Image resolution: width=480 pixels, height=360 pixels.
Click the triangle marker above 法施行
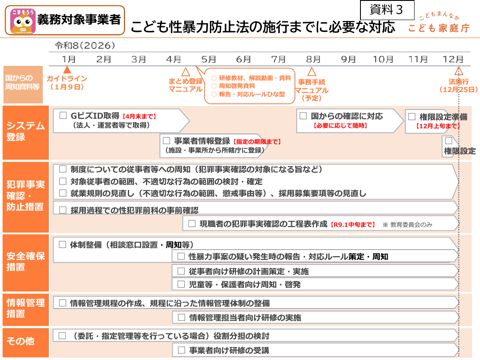[x=459, y=71]
